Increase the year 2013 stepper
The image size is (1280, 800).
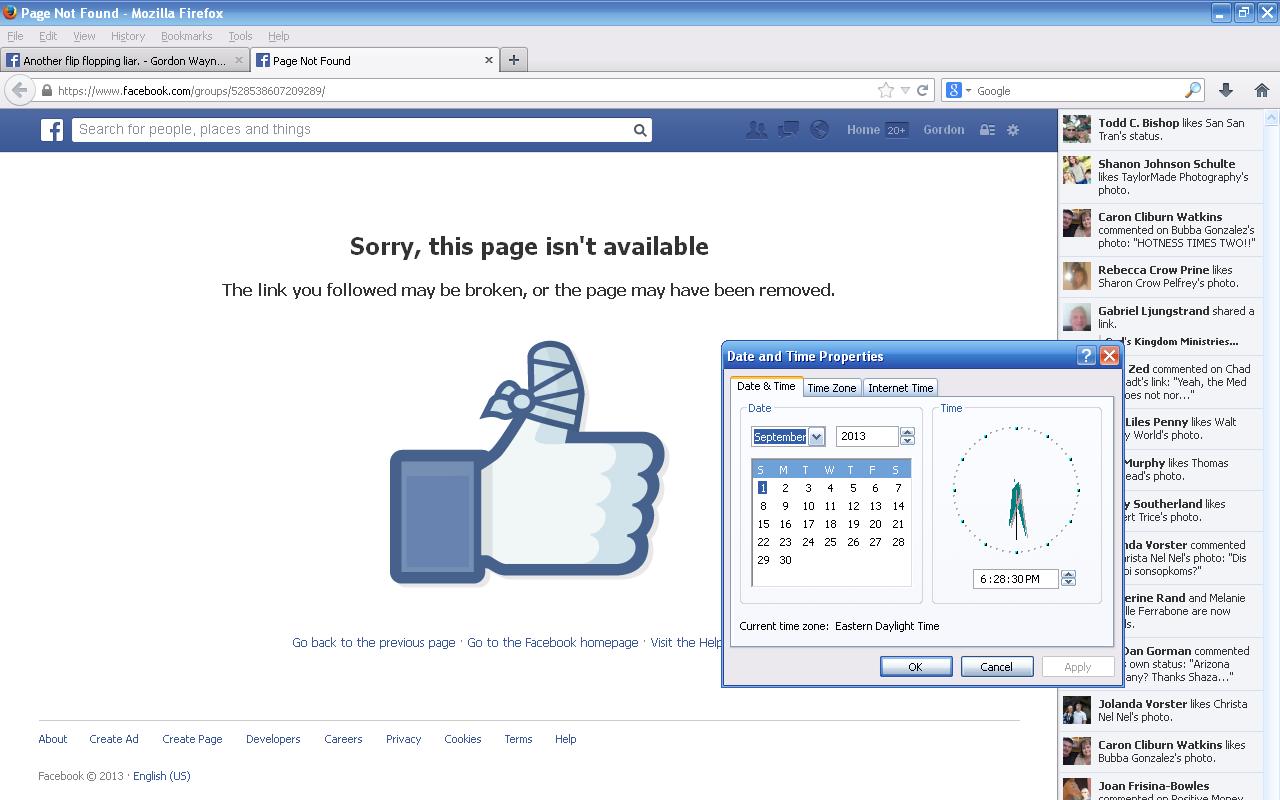pos(907,432)
